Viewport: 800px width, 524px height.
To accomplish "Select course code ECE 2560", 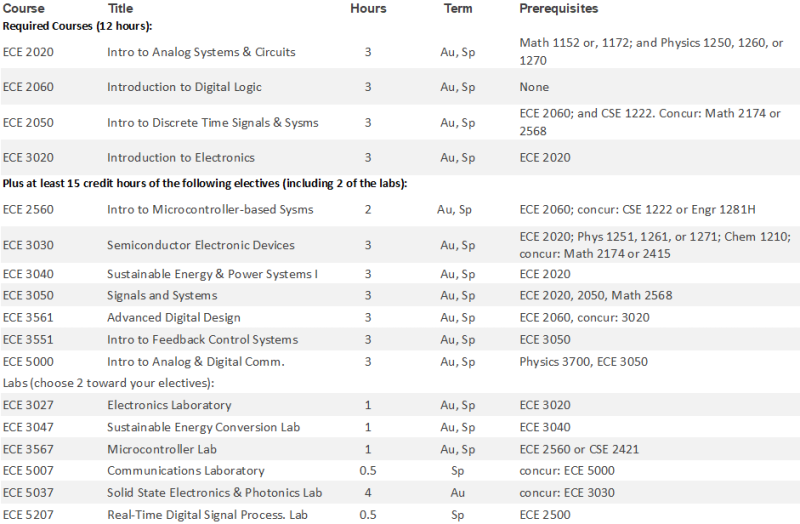I will coord(28,210).
